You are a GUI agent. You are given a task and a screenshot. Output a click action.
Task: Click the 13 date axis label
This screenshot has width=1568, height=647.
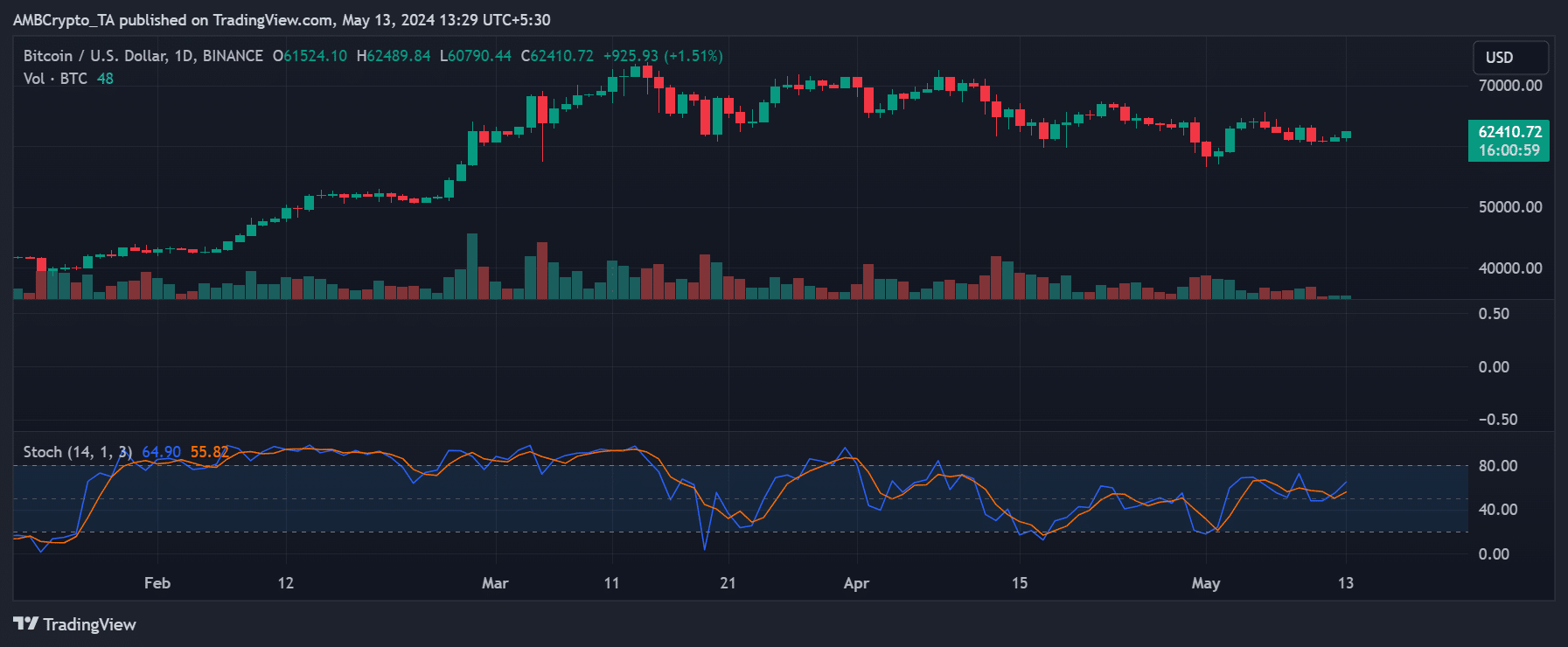(1346, 583)
